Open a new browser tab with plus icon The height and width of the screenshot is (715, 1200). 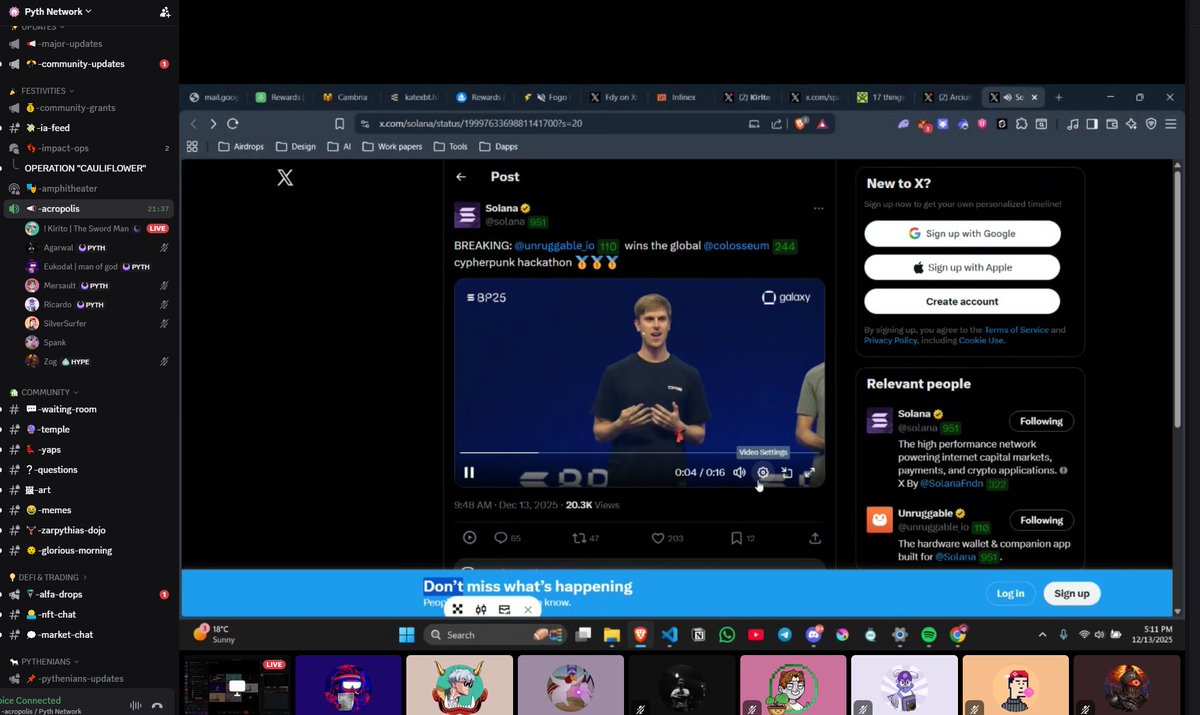[1059, 97]
